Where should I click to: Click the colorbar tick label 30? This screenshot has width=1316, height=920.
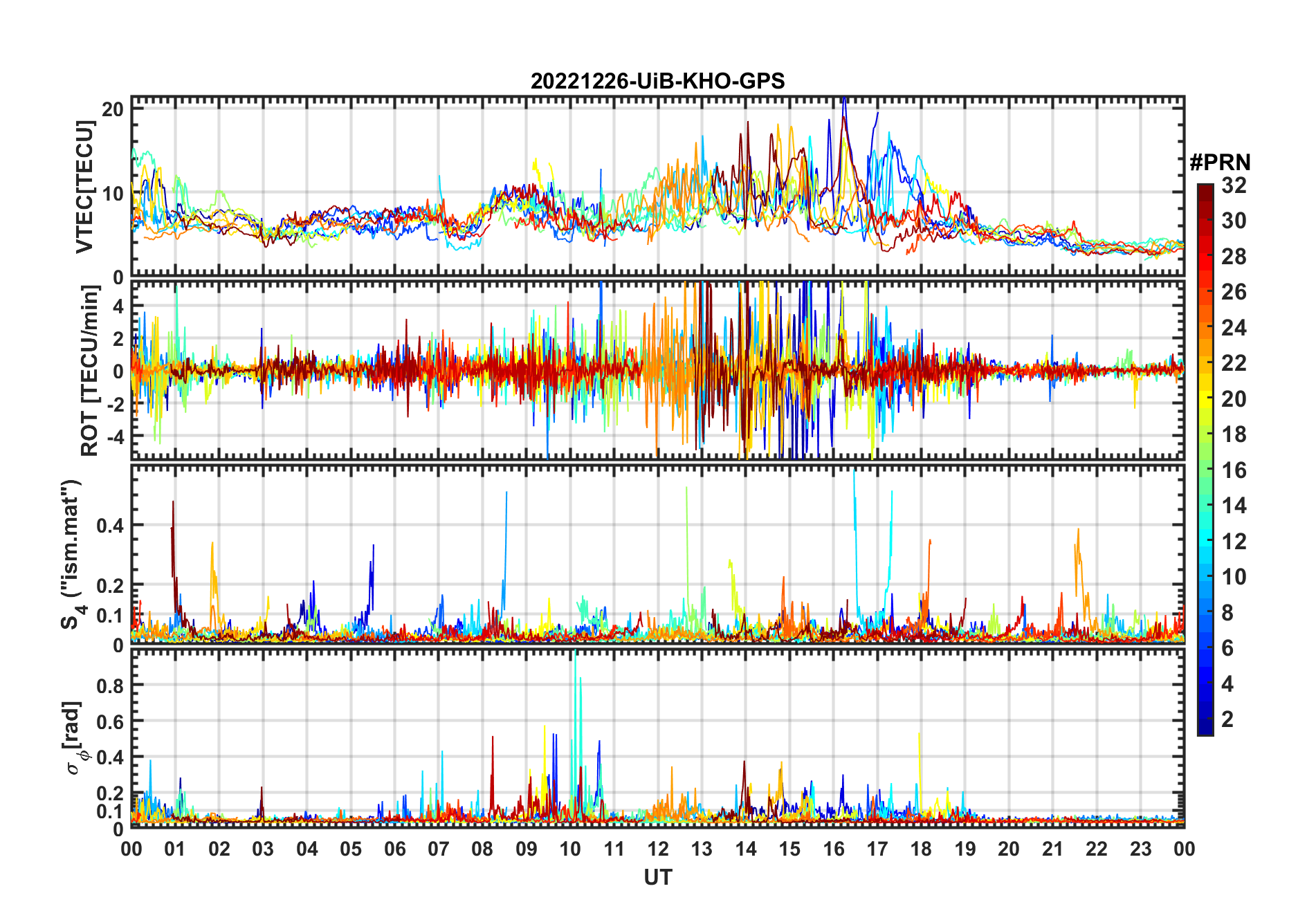(x=1234, y=221)
